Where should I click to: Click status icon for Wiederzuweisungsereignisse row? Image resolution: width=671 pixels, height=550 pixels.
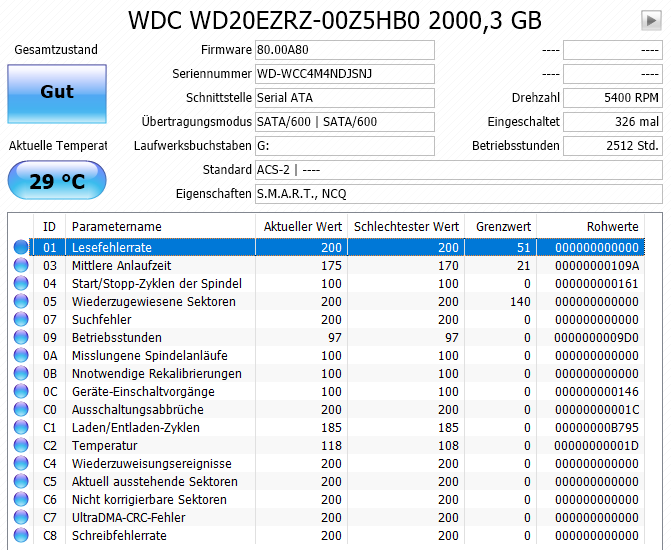(x=21, y=463)
